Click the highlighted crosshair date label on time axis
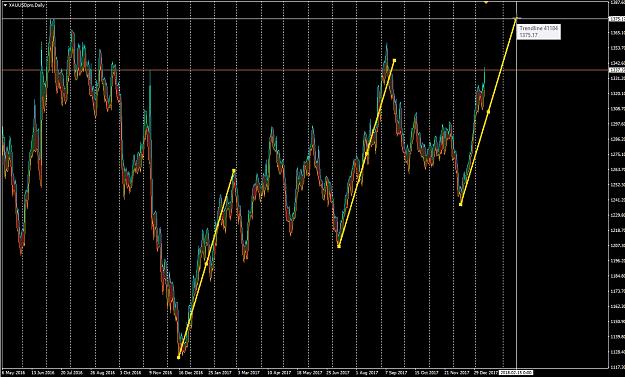 click(x=516, y=372)
